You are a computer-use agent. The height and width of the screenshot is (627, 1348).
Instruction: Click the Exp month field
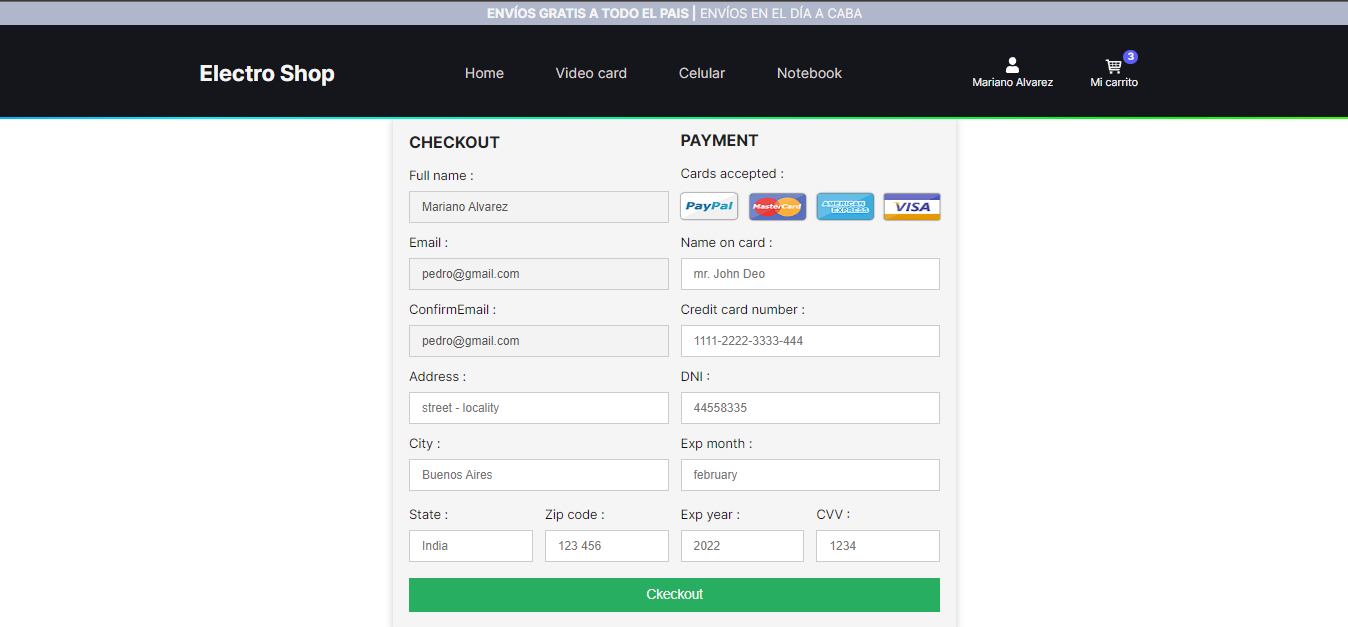click(x=810, y=474)
